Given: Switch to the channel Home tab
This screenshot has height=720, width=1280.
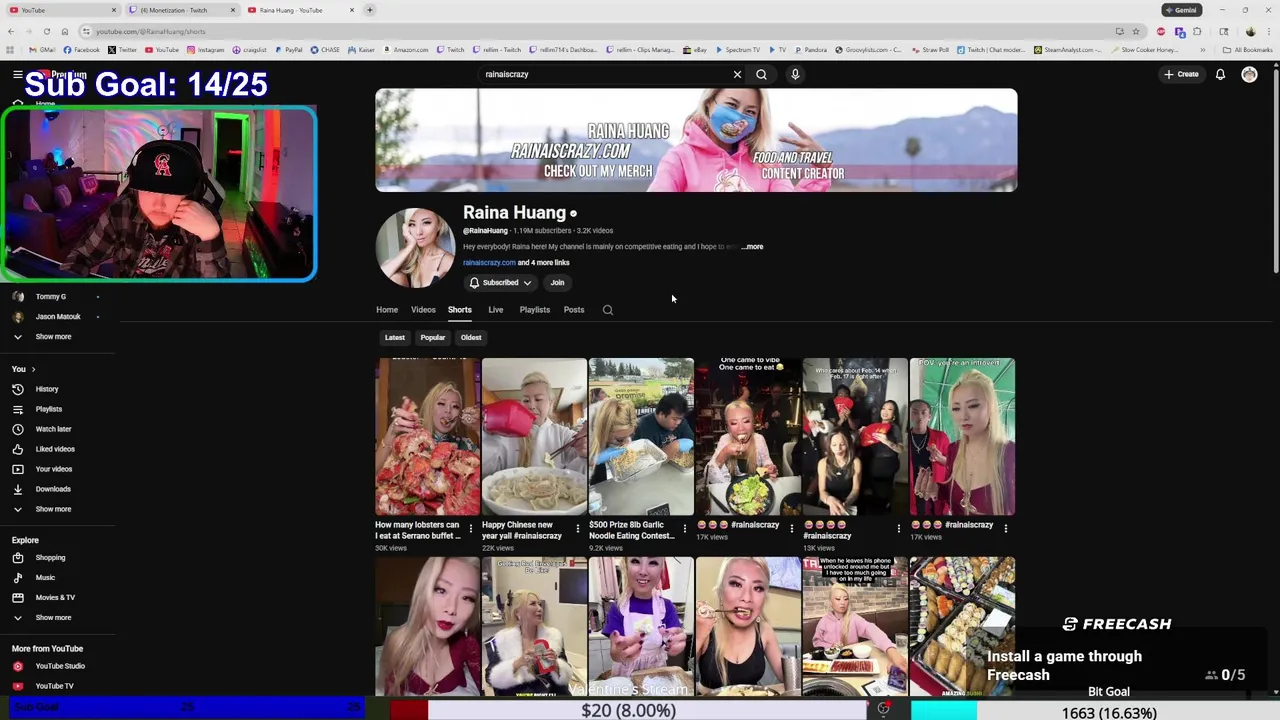Looking at the screenshot, I should pos(387,310).
